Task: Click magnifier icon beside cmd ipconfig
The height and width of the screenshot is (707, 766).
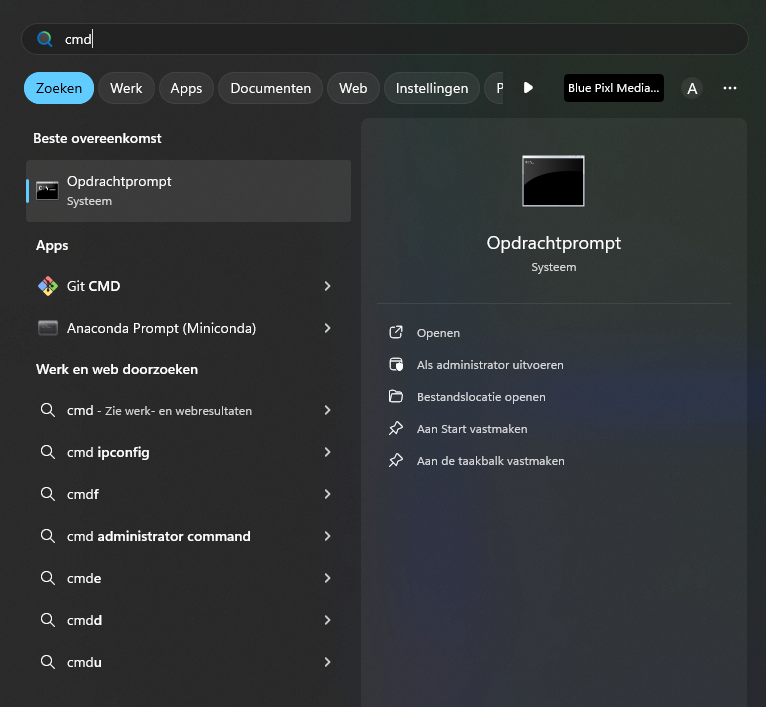Action: click(47, 452)
